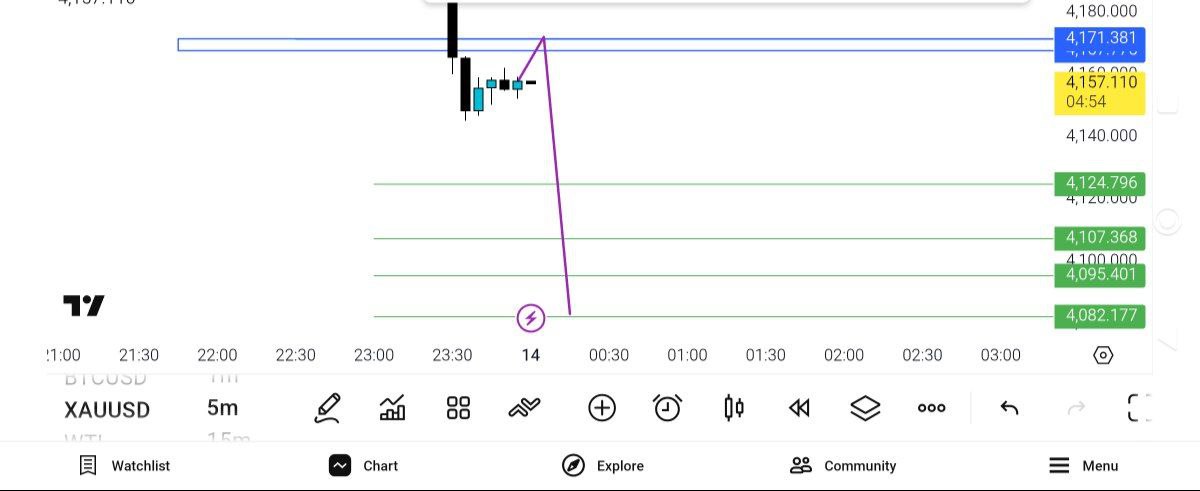Create a price alert with clock icon

[667, 408]
